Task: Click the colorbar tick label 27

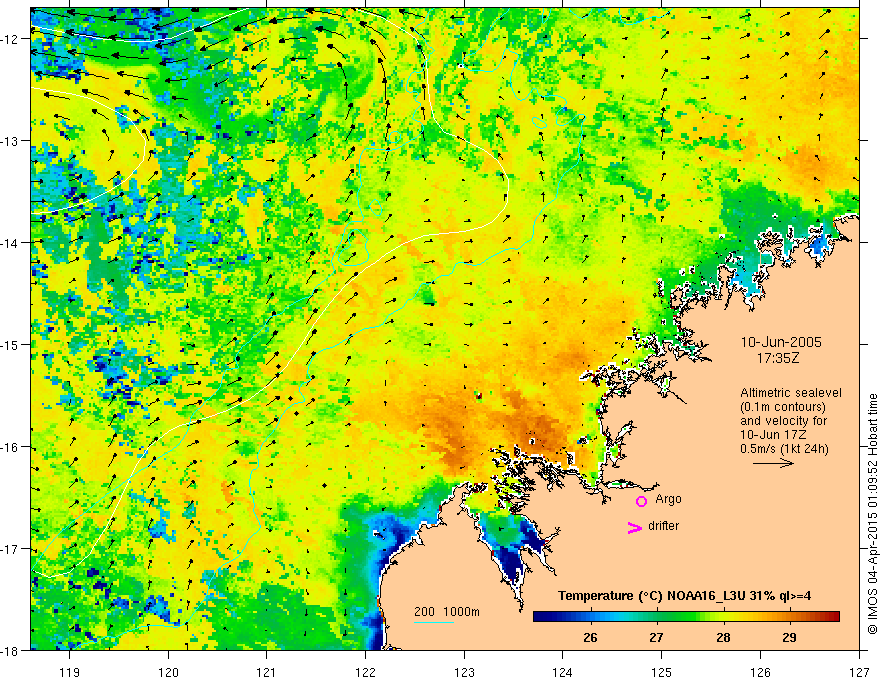Action: pos(656,638)
